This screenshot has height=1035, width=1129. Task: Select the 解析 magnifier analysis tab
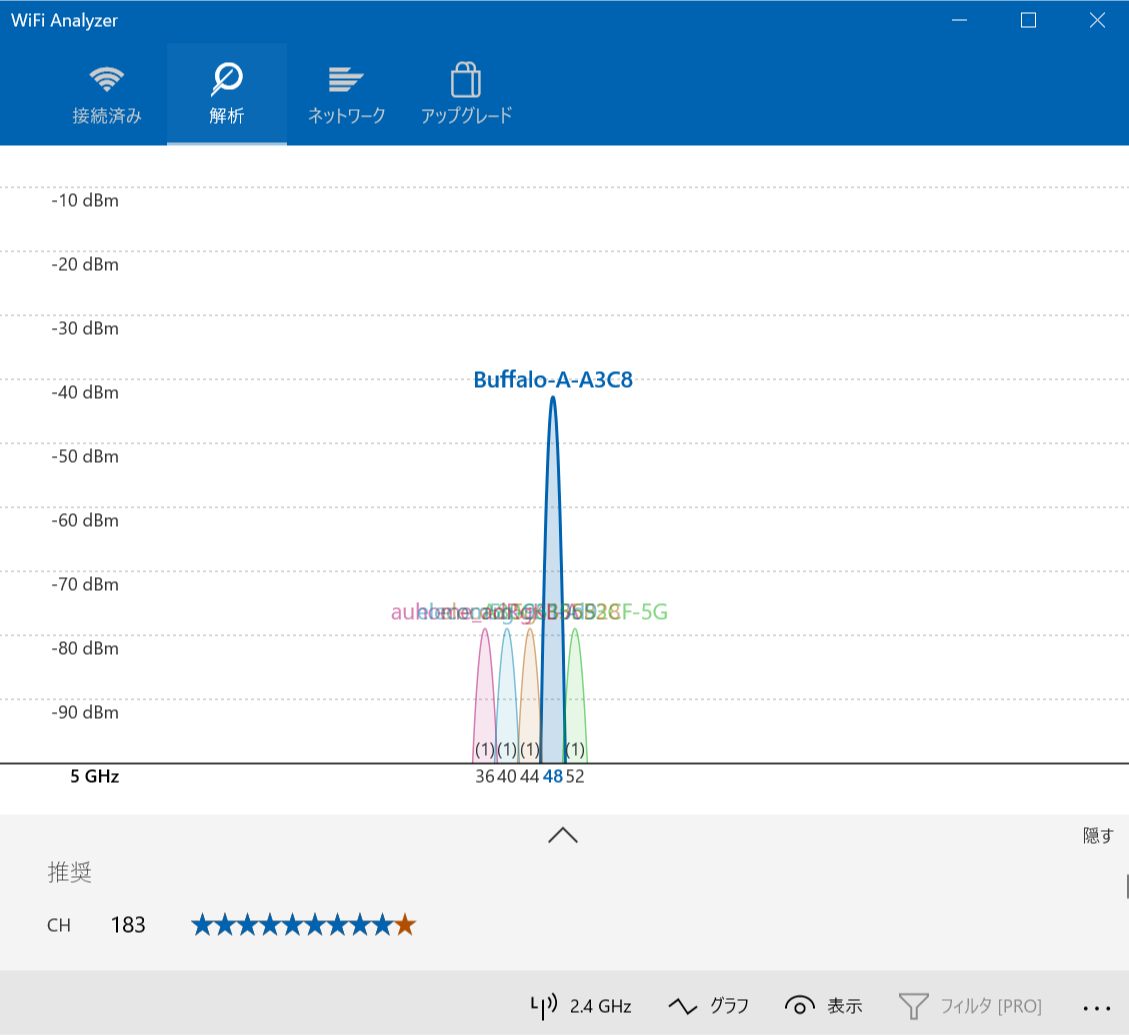227,95
